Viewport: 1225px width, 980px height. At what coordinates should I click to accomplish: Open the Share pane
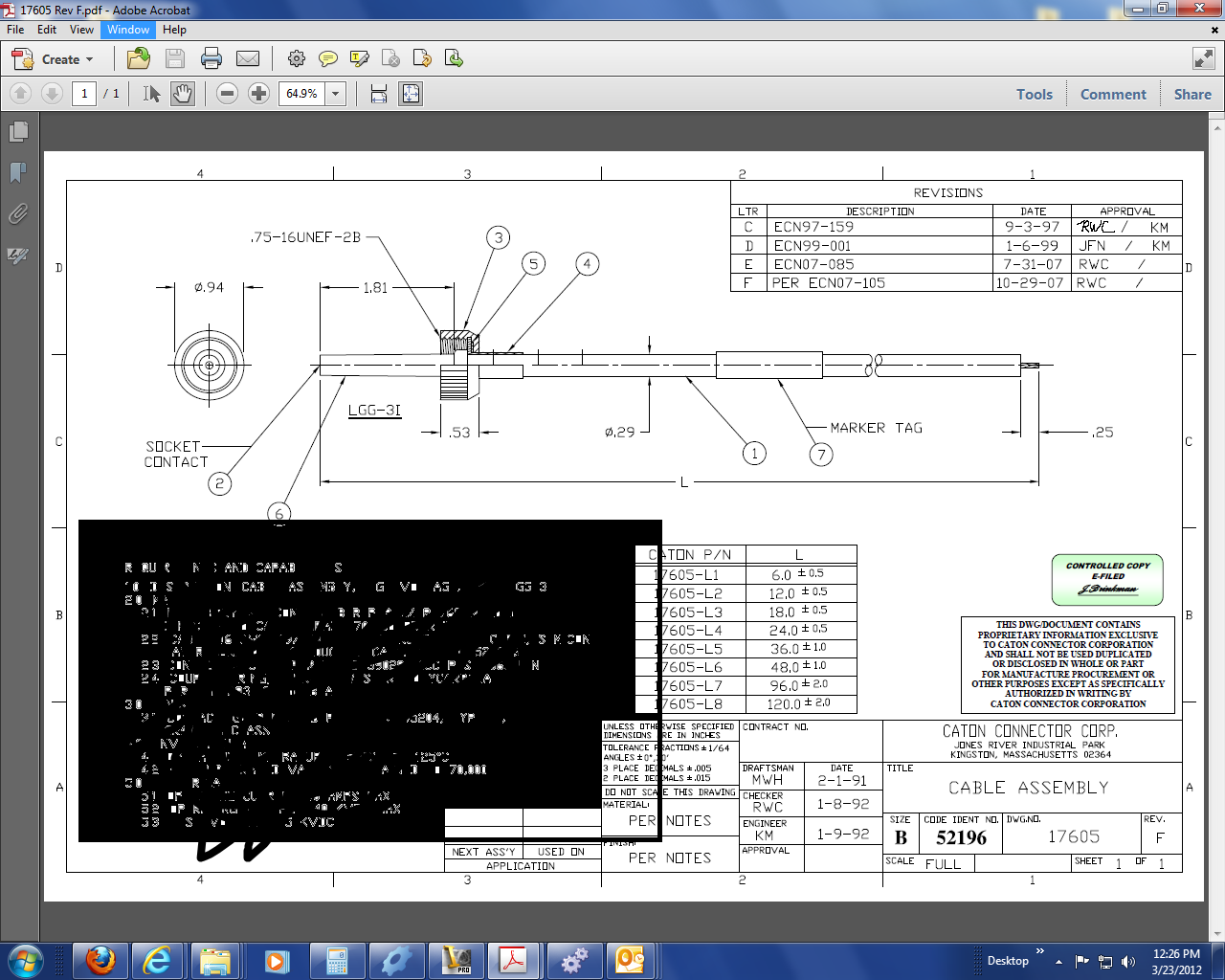click(x=1192, y=95)
